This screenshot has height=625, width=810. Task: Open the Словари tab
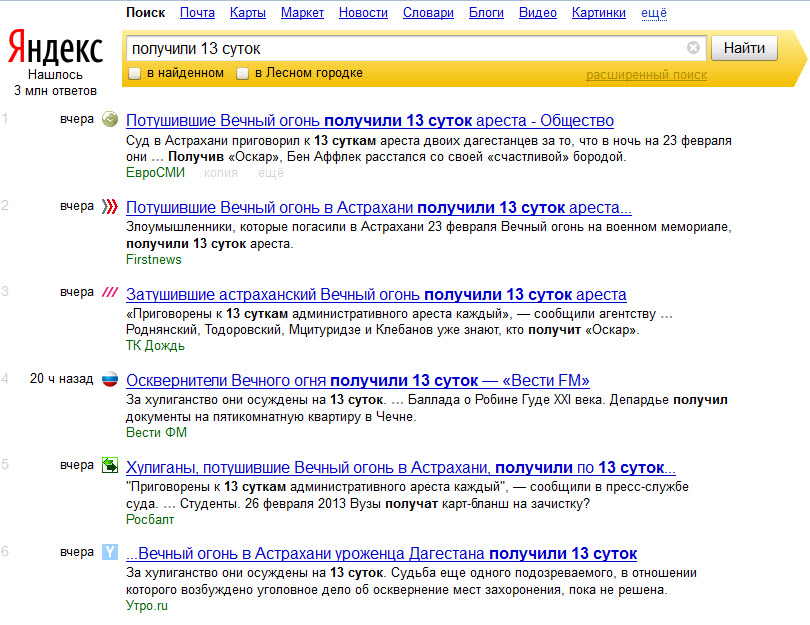coord(428,13)
